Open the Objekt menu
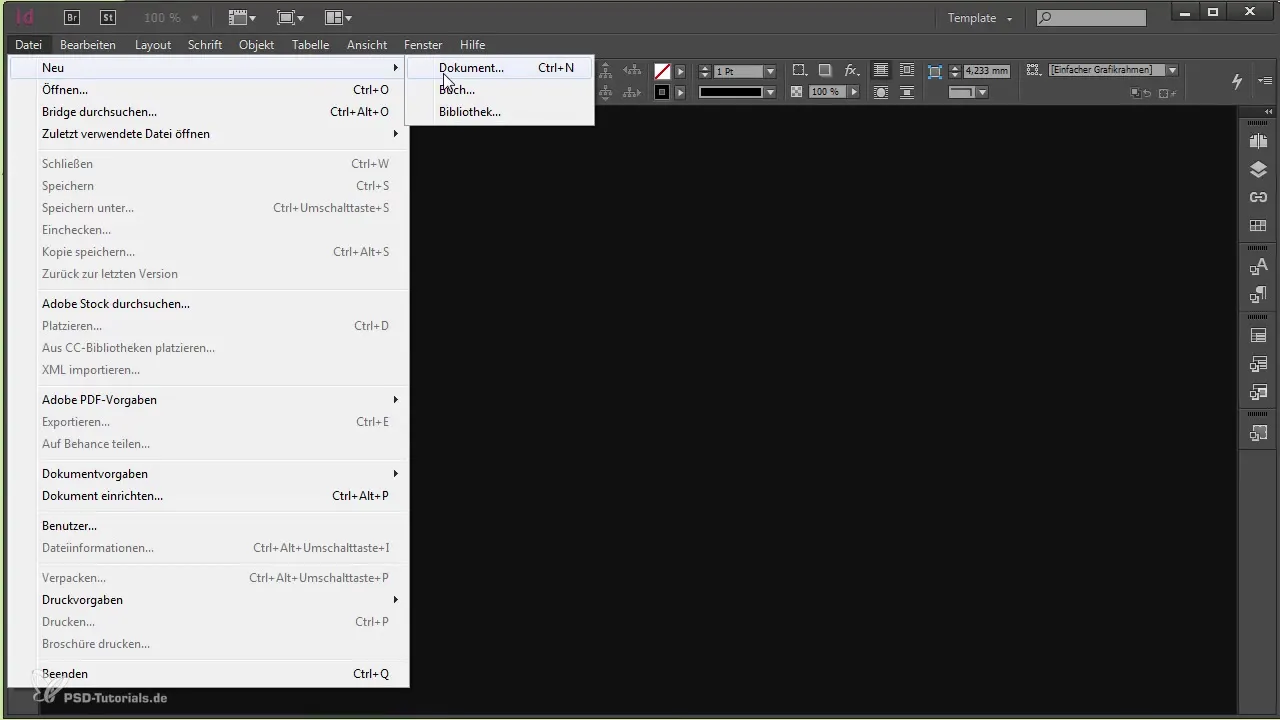Image resolution: width=1280 pixels, height=720 pixels. click(256, 45)
